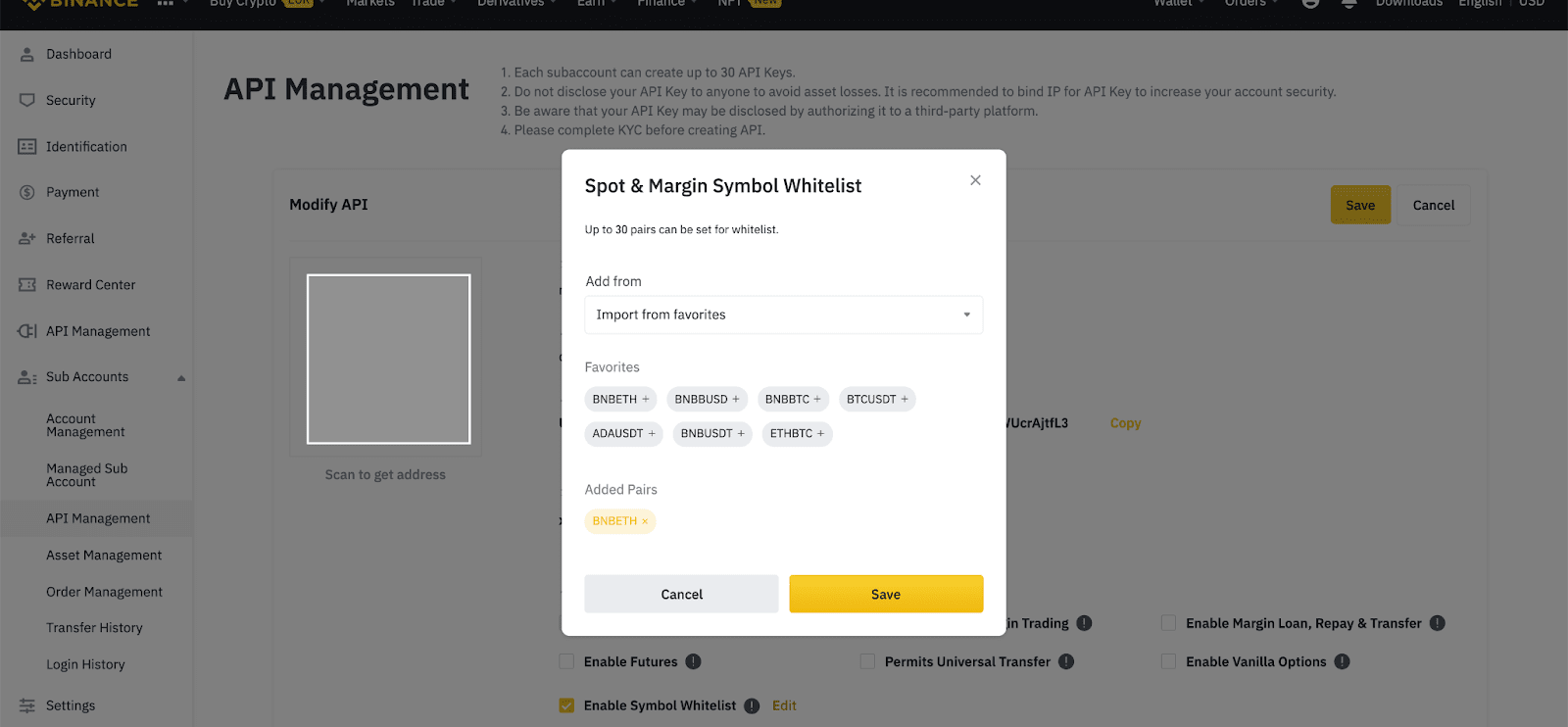Click Save in the Modify API header
Screen dimensions: 1568x727
coord(1360,205)
